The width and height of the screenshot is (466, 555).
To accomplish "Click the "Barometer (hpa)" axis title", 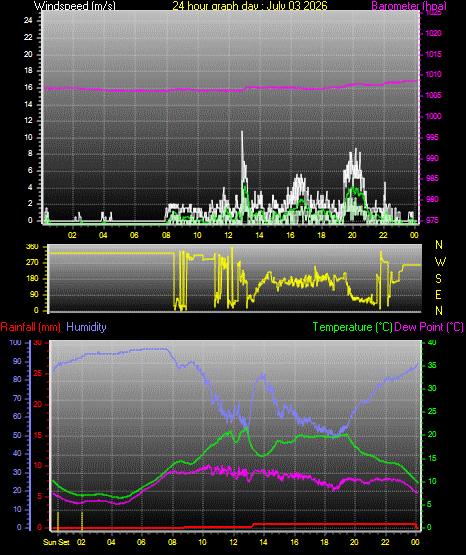I will click(x=409, y=6).
